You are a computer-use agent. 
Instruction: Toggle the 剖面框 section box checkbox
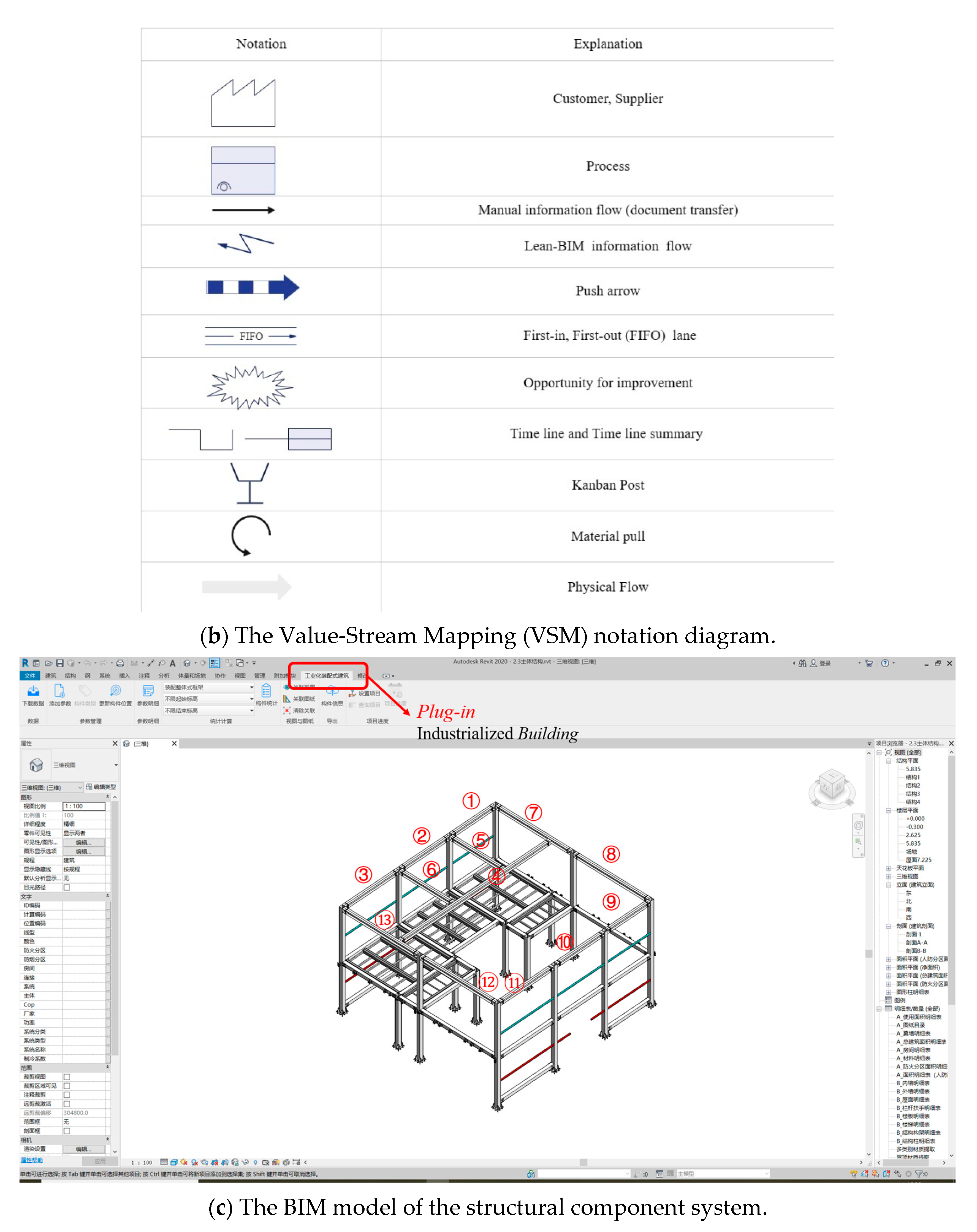click(67, 1131)
